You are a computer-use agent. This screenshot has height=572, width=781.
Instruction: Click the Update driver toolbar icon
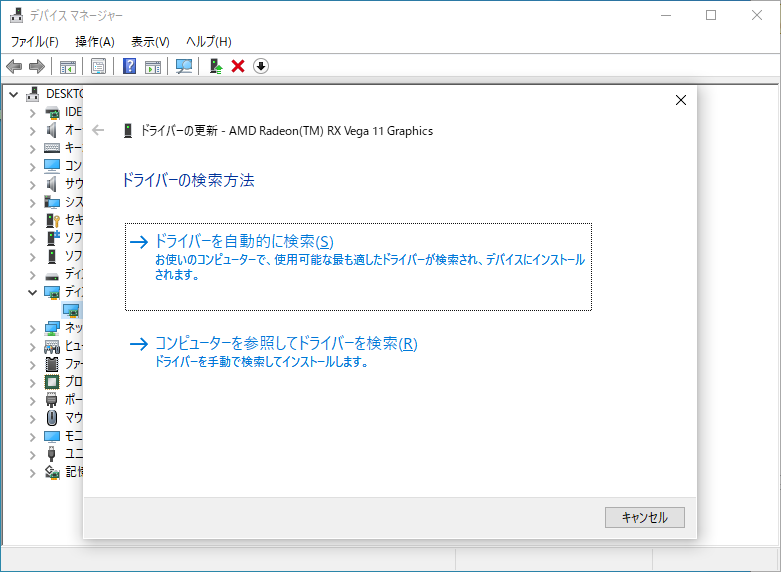(x=216, y=66)
